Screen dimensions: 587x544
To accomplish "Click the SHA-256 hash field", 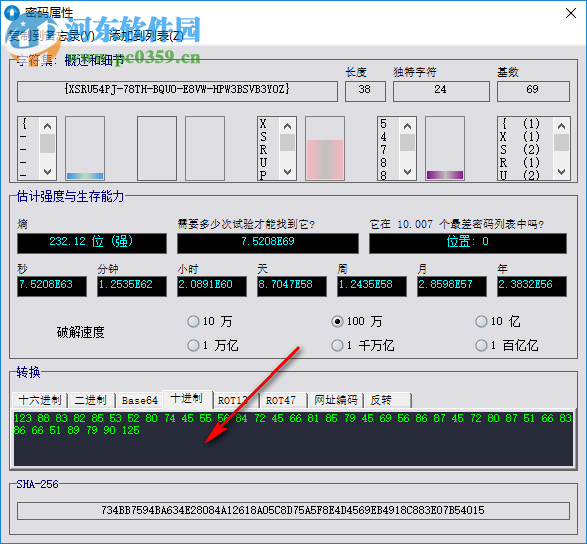I will click(293, 510).
